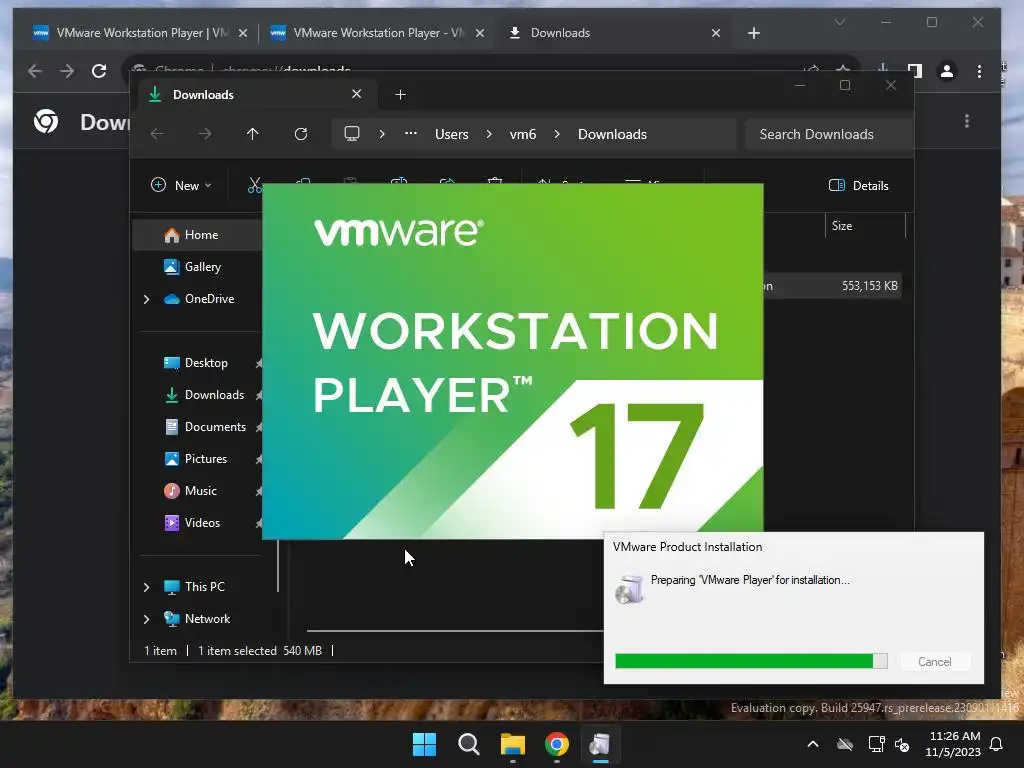Go up one folder level
This screenshot has width=1024, height=768.
(253, 134)
